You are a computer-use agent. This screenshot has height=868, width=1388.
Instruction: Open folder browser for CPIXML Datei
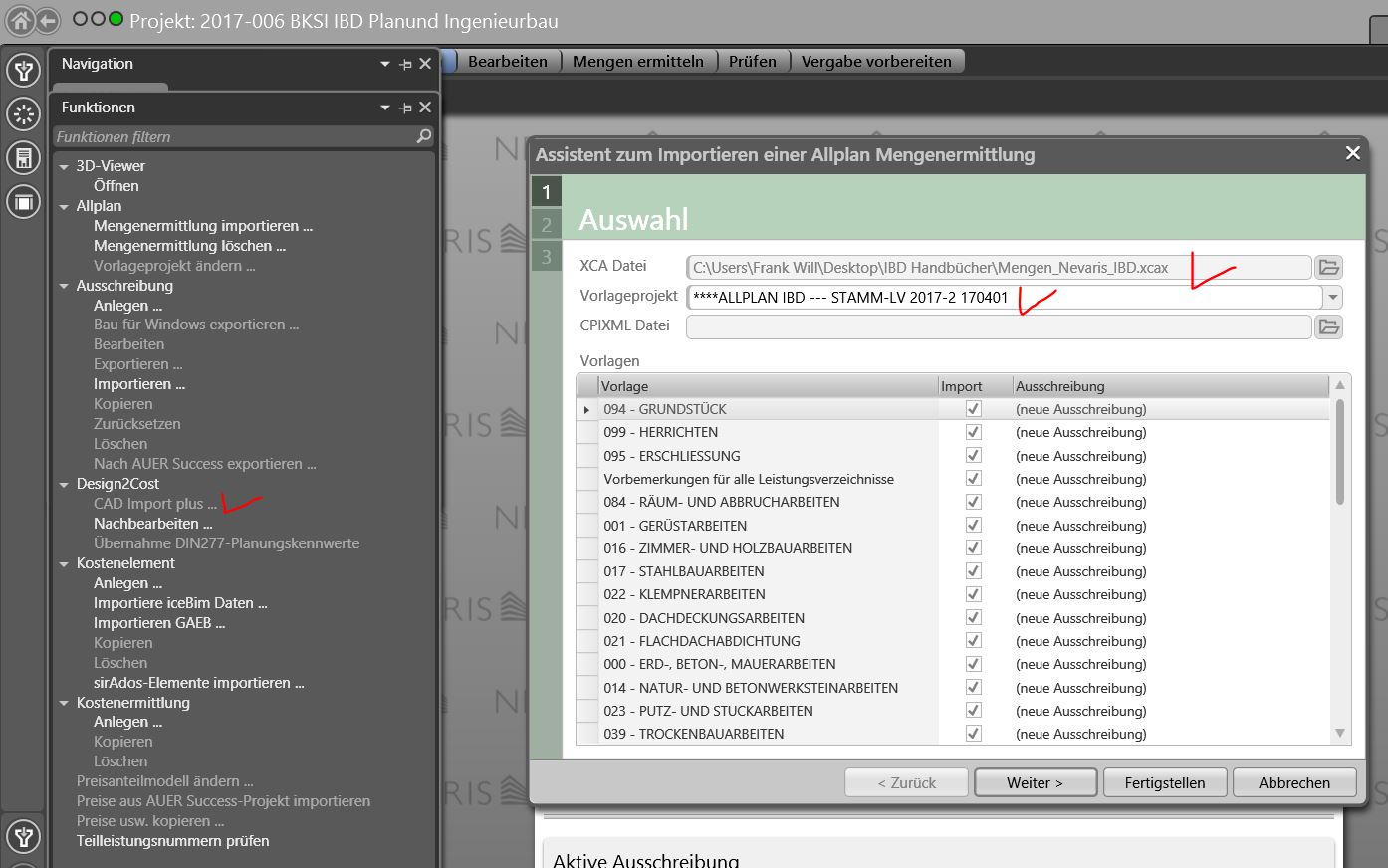click(x=1328, y=326)
